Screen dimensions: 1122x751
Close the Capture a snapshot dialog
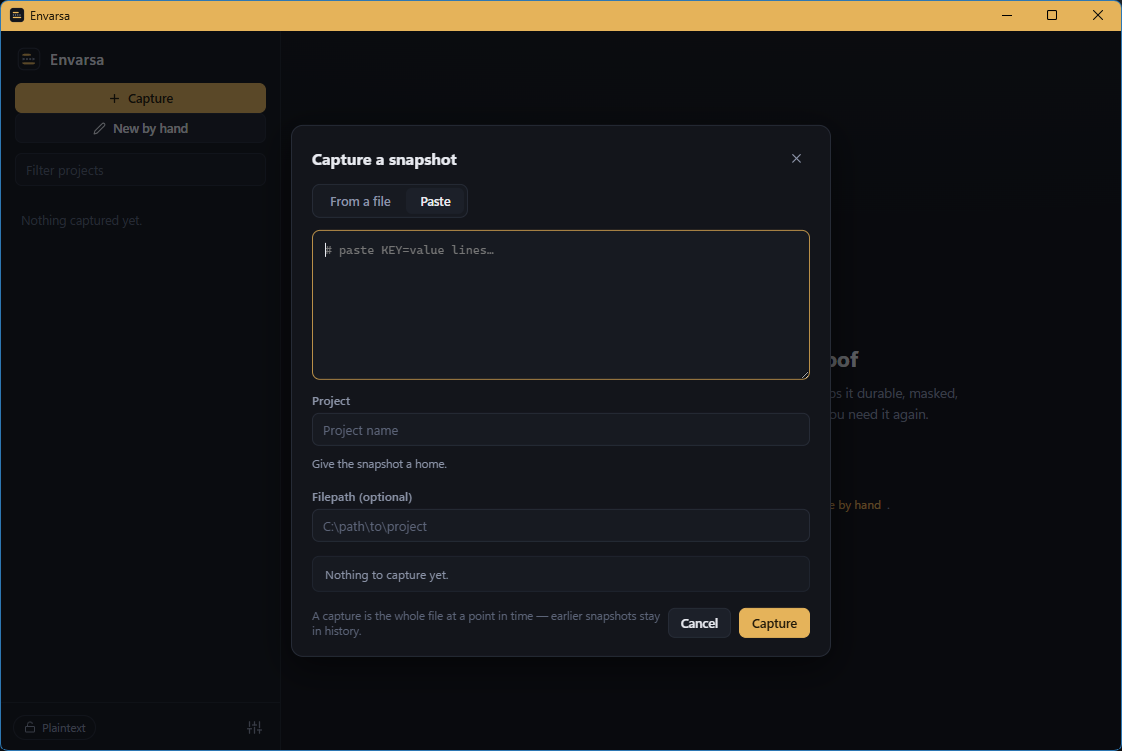tap(796, 159)
